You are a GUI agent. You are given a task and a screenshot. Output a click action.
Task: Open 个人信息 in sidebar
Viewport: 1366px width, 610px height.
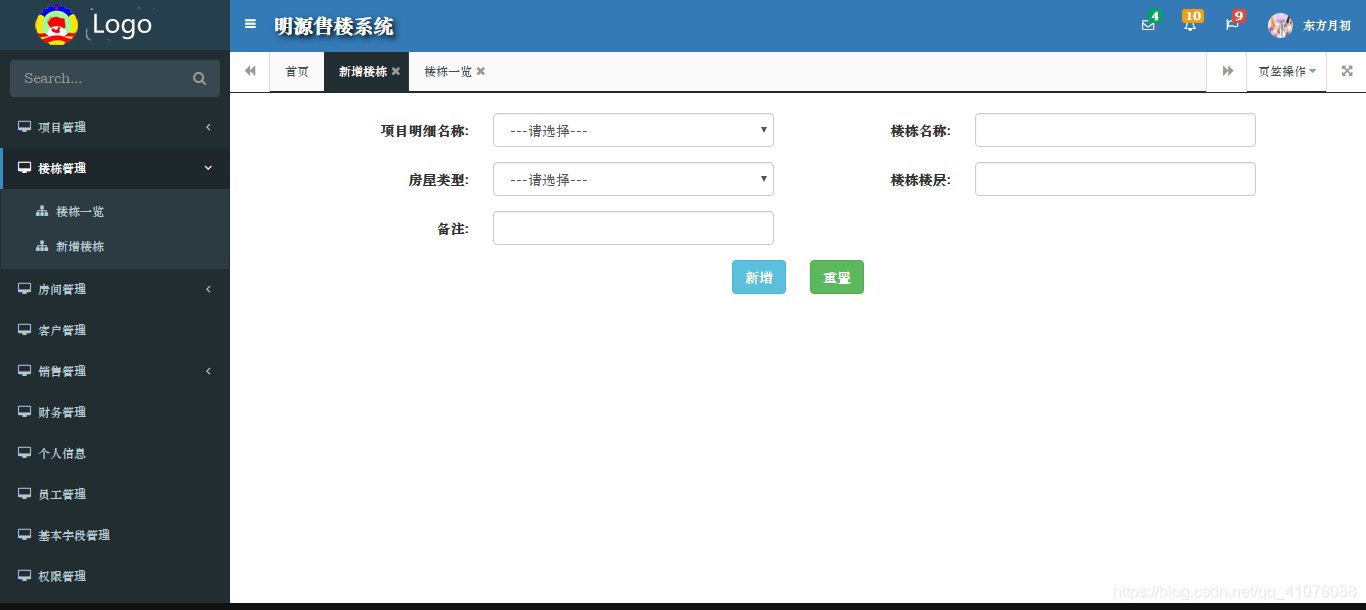(115, 453)
